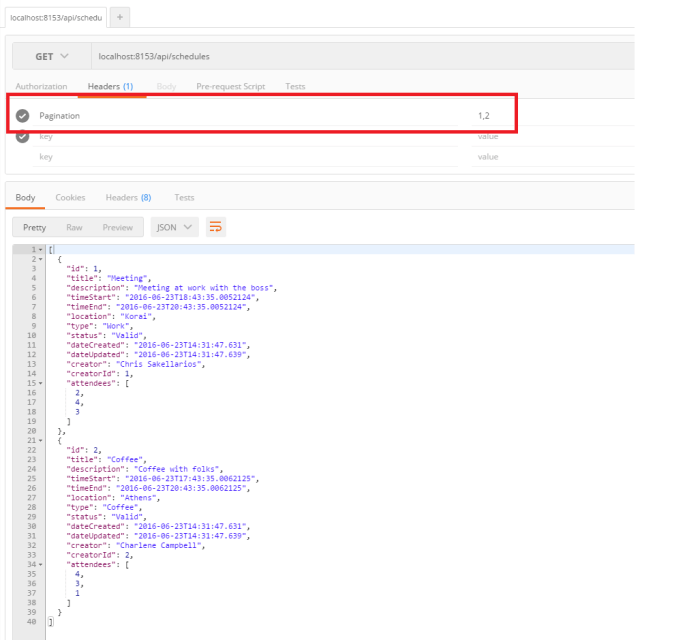Switch to response Body tab
This screenshot has height=640, width=700.
tap(25, 198)
